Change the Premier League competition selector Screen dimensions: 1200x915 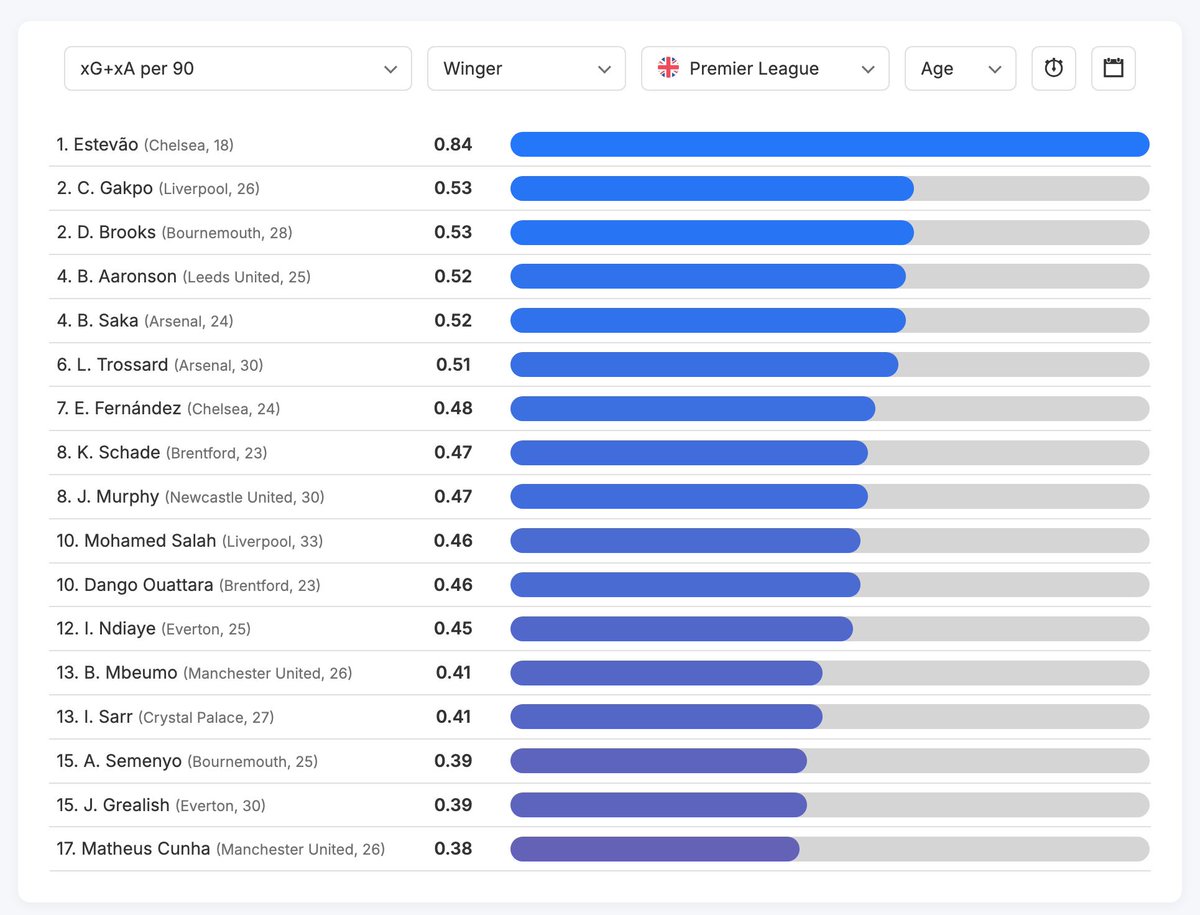(765, 68)
